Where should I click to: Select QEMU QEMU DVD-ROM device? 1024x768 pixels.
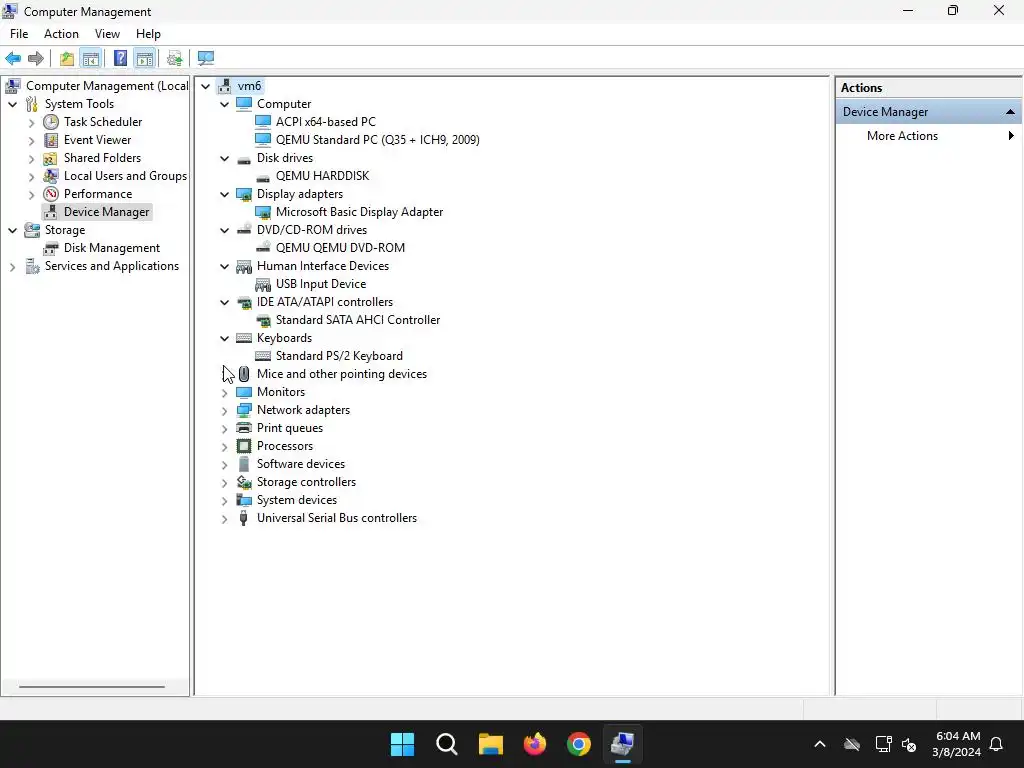(340, 248)
